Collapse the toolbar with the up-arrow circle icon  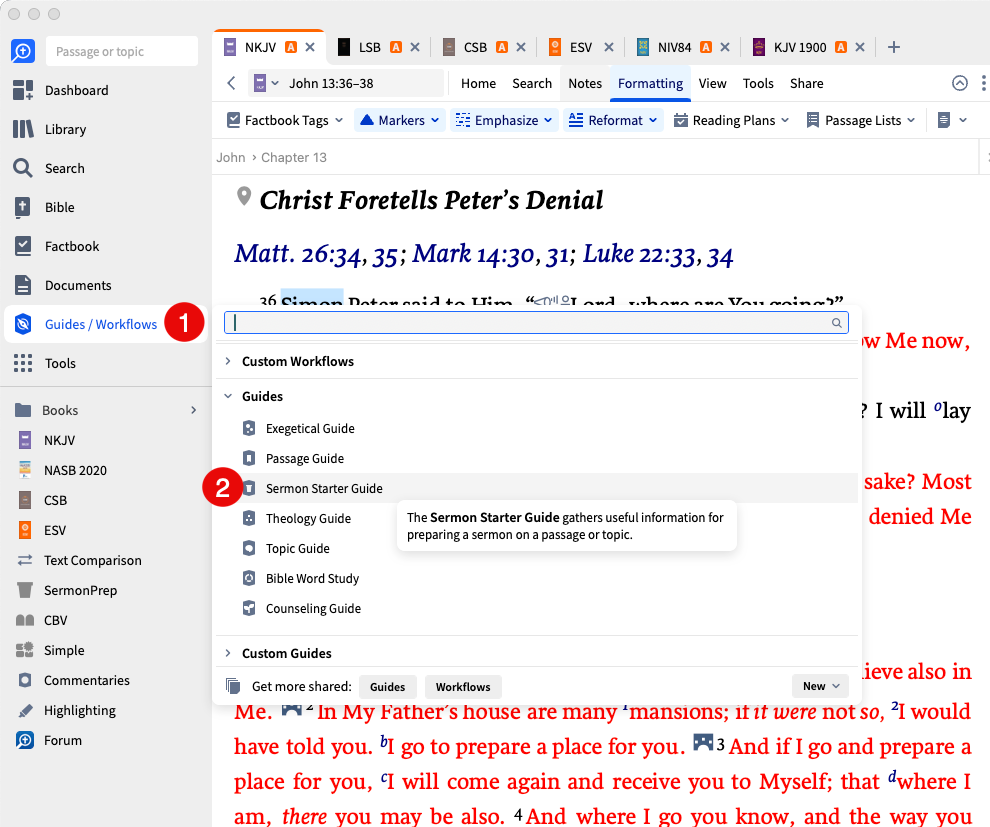click(960, 83)
